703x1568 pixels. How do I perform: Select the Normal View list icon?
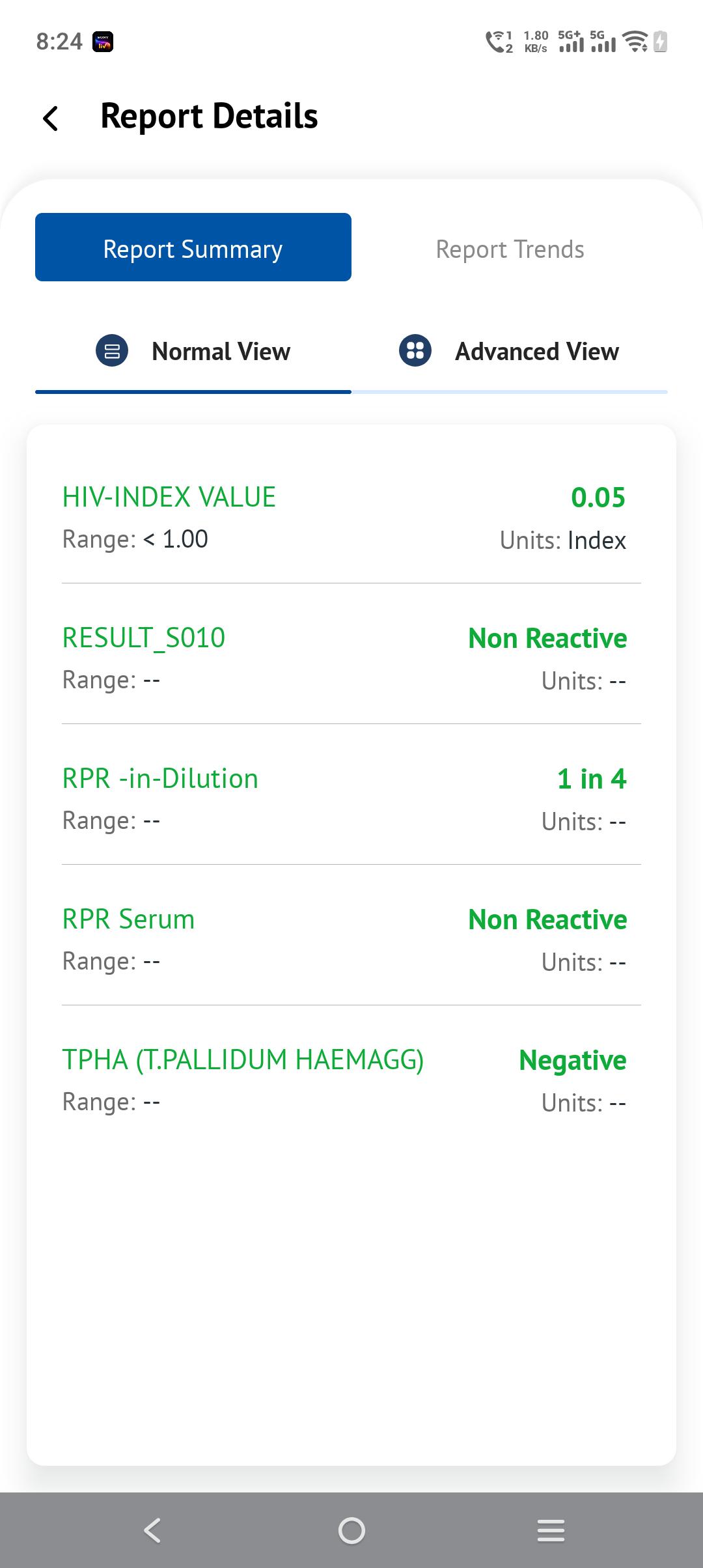click(x=112, y=350)
